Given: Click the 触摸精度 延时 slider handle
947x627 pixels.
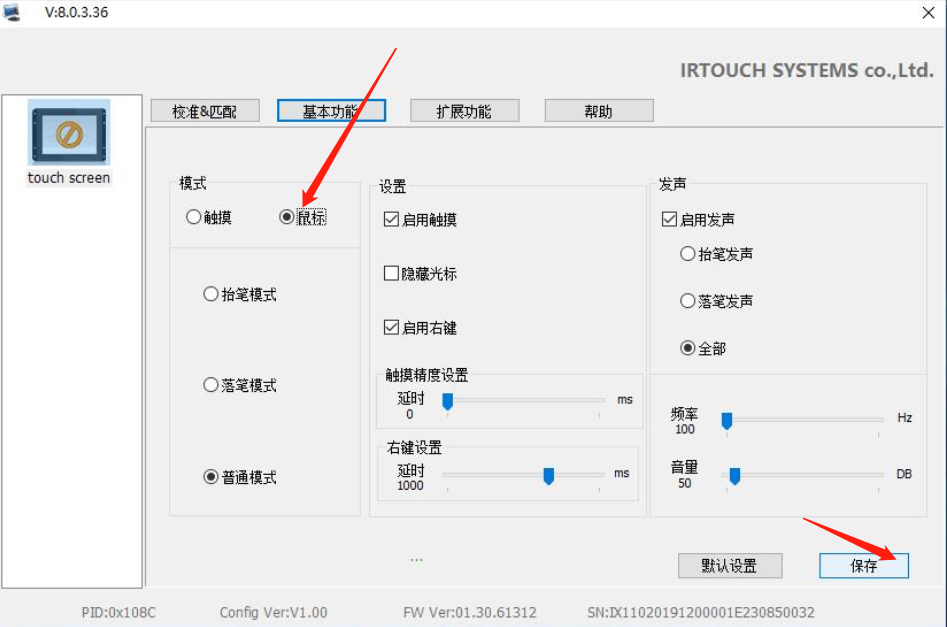Looking at the screenshot, I should [448, 402].
